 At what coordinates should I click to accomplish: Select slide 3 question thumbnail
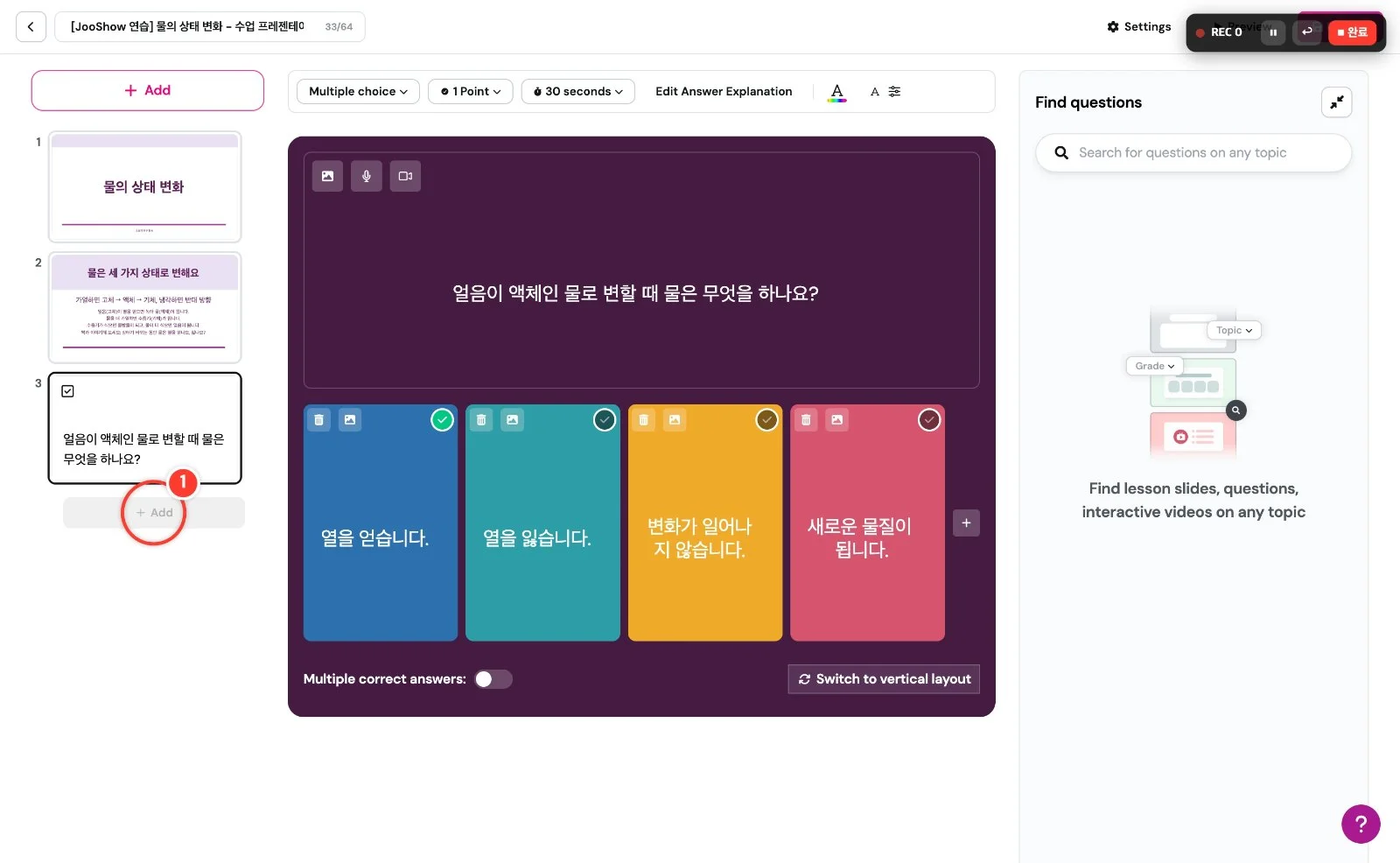[145, 428]
